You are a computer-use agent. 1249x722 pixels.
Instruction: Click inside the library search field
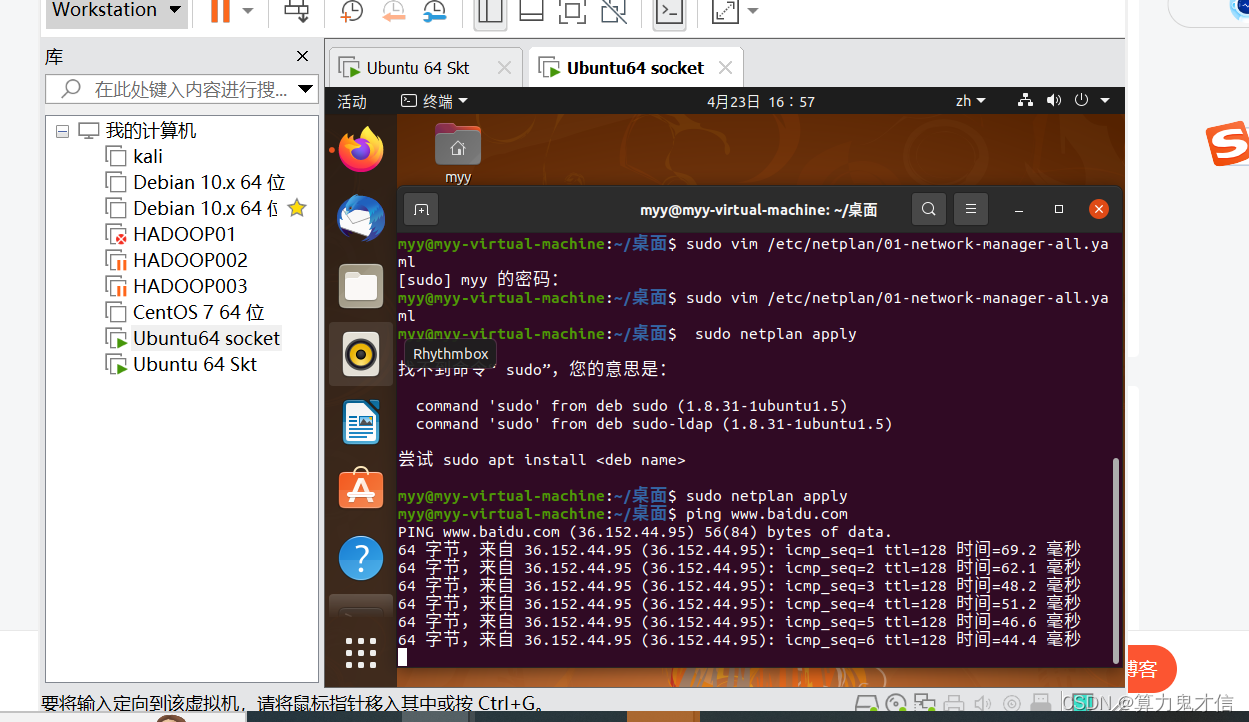tap(180, 89)
